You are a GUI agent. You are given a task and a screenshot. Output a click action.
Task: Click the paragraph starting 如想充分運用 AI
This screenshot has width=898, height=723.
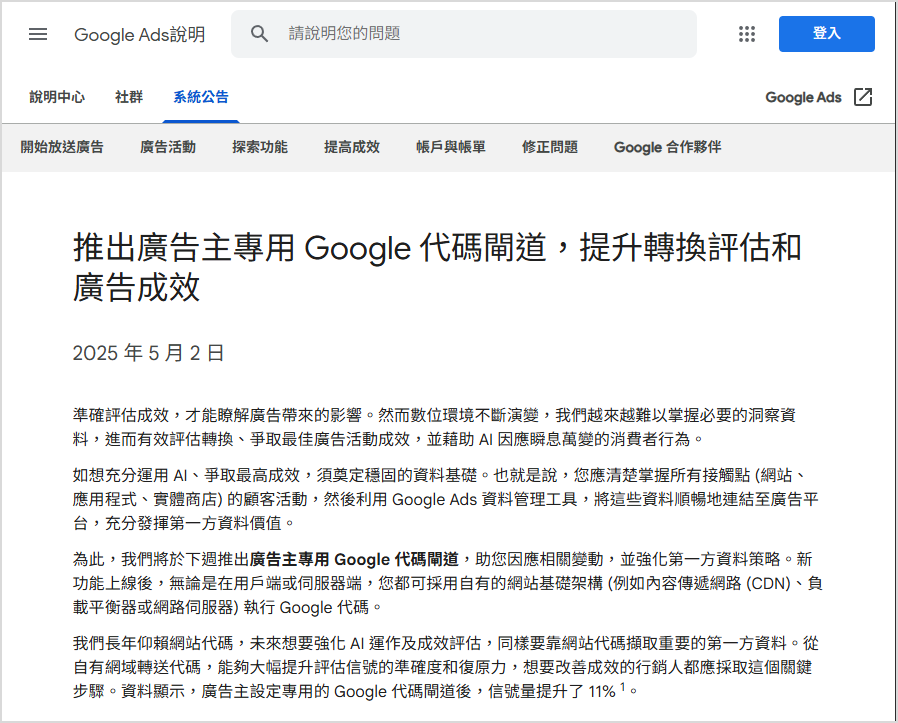pyautogui.click(x=446, y=499)
